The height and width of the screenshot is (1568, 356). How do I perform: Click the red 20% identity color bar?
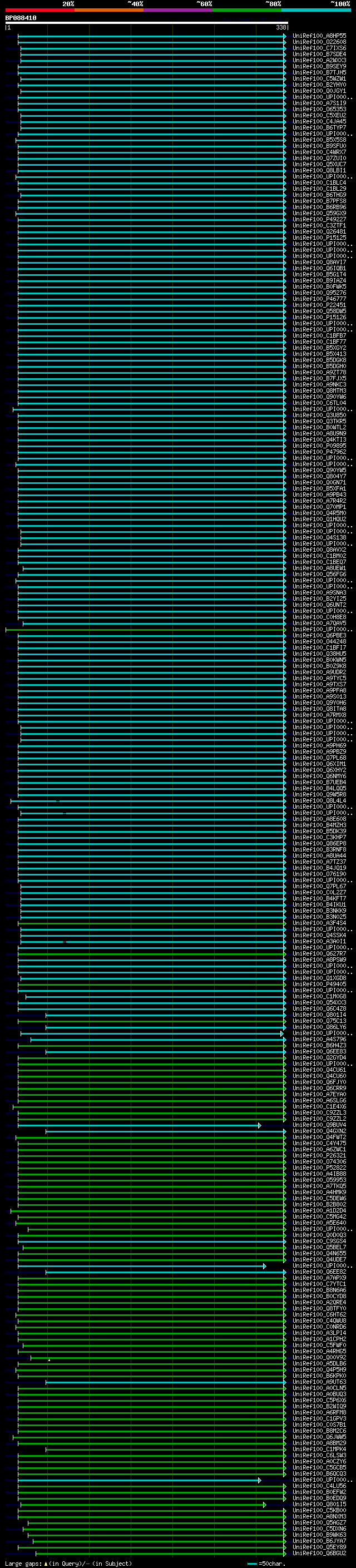tap(39, 10)
